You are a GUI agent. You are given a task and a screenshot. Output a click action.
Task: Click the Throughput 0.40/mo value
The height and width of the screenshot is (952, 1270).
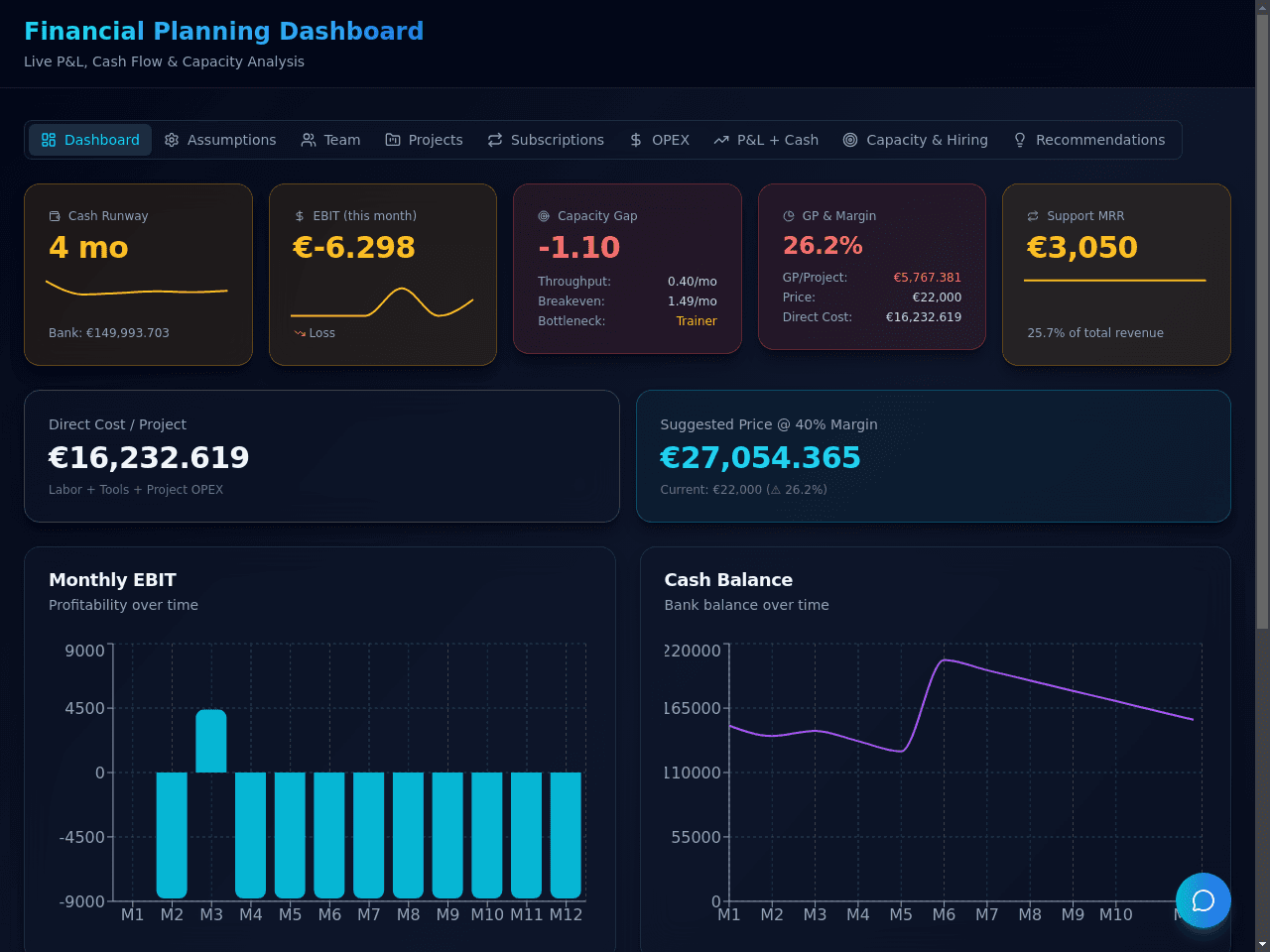coord(693,282)
